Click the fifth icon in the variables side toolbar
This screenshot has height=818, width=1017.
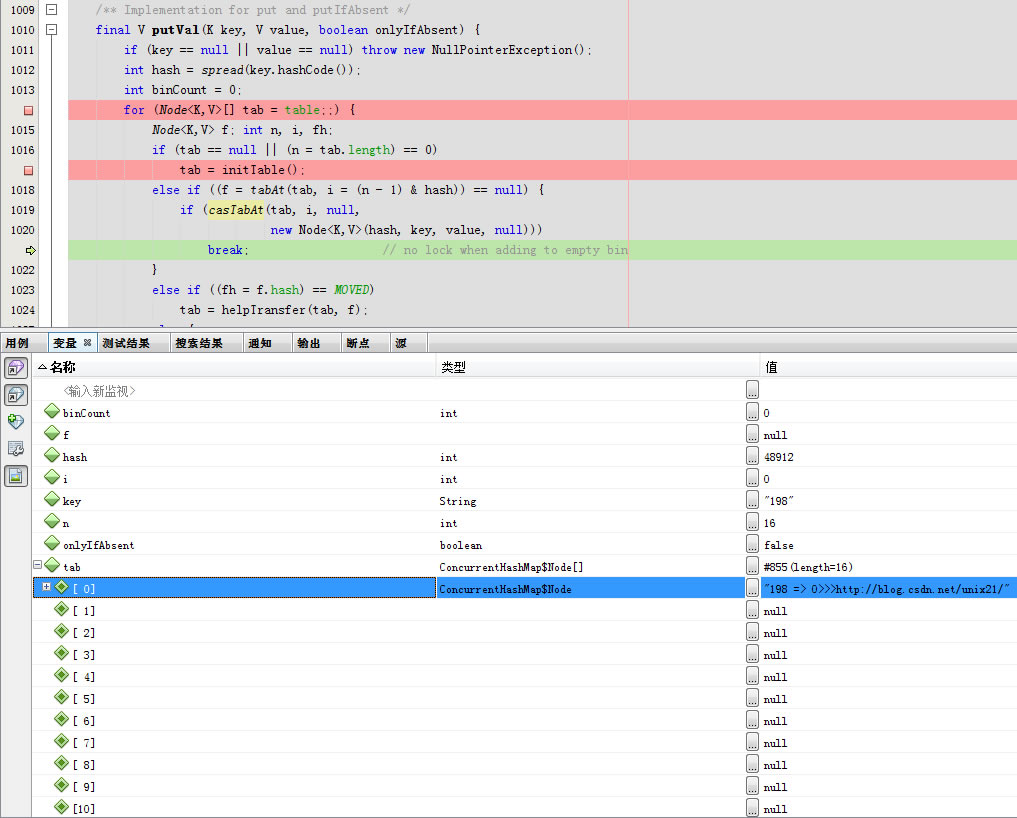[x=16, y=476]
